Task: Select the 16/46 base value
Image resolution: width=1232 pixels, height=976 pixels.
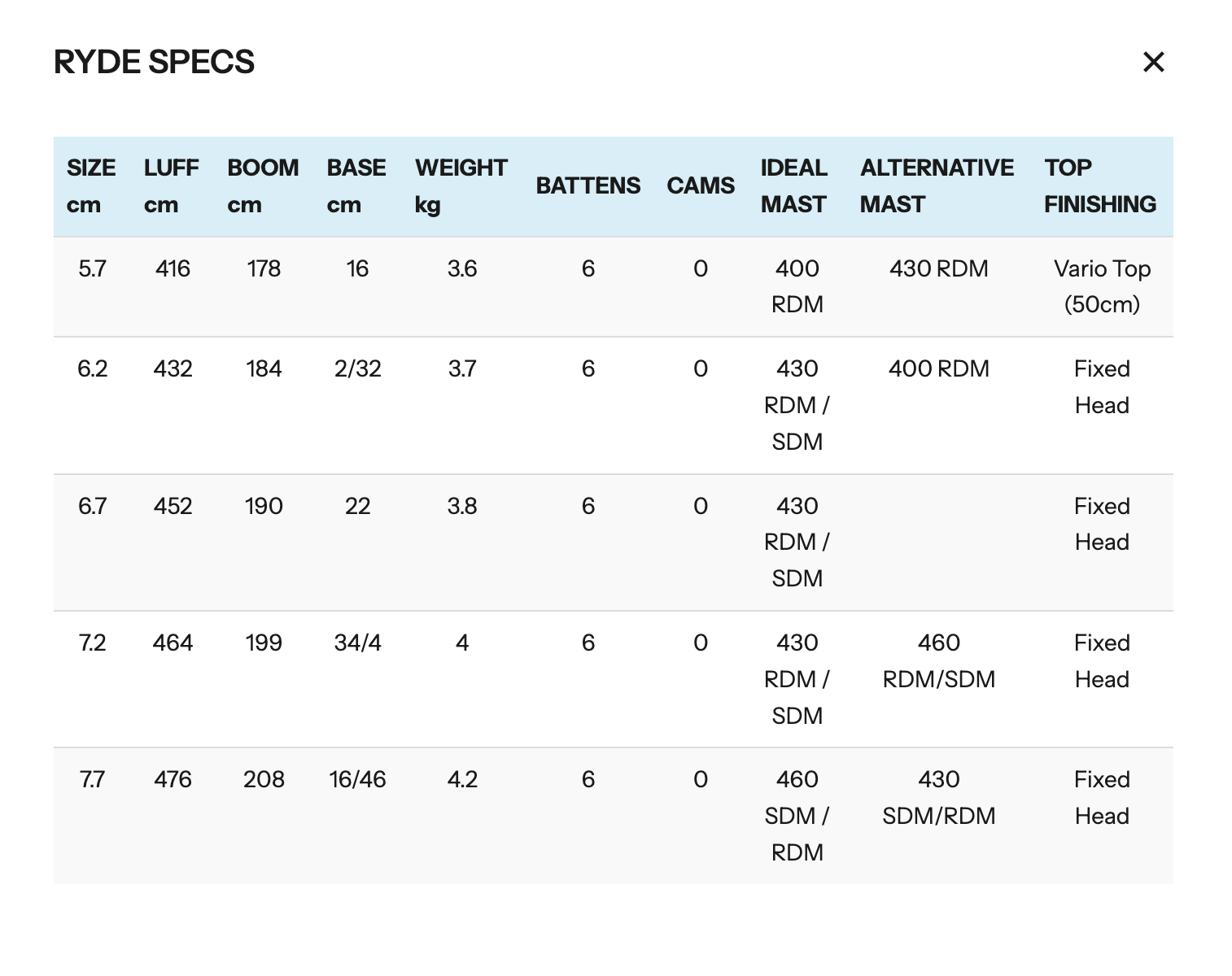Action: [x=357, y=779]
